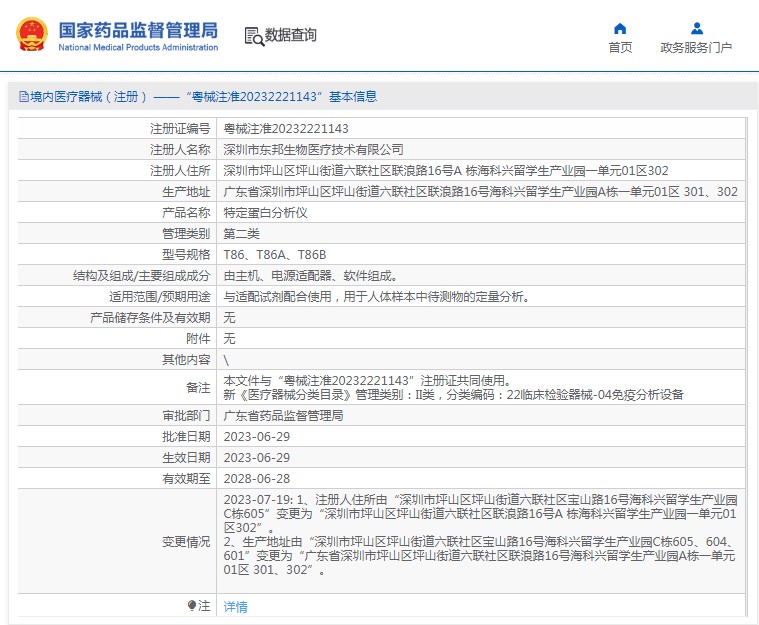Select product name 特定蛋白分析仪
Viewport: 759px width, 625px height.
click(x=265, y=213)
